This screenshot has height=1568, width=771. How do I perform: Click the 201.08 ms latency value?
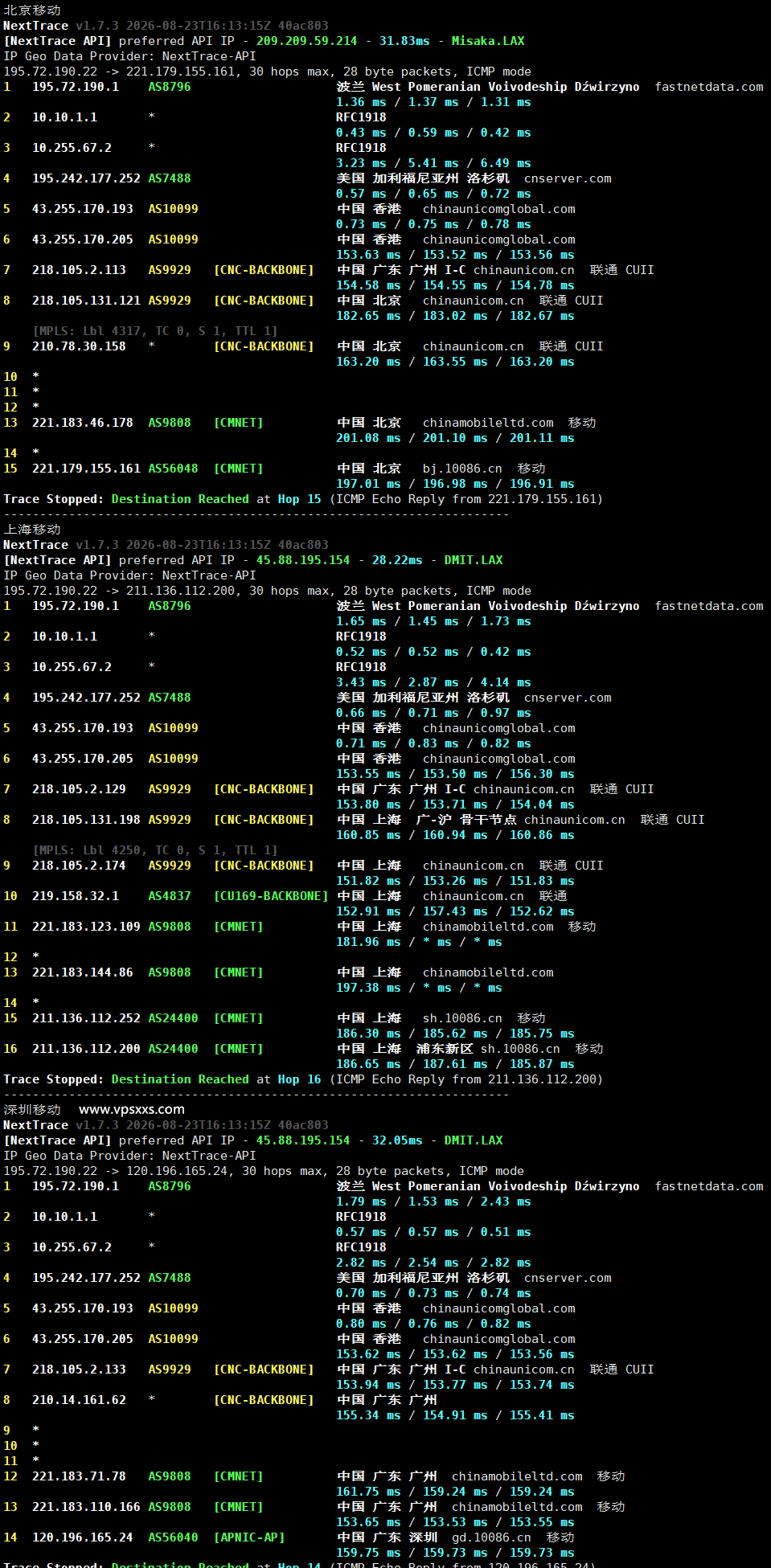(x=368, y=438)
